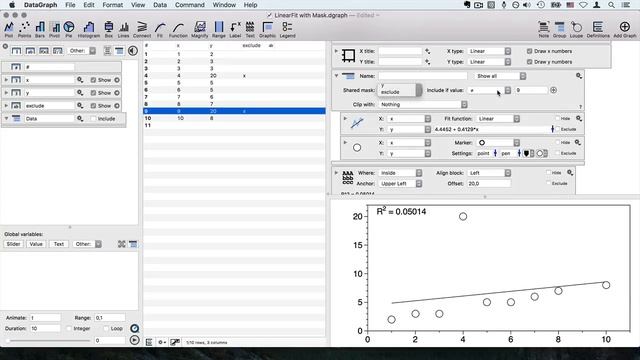Open the Y type dropdown
640x360 pixels.
(489, 62)
